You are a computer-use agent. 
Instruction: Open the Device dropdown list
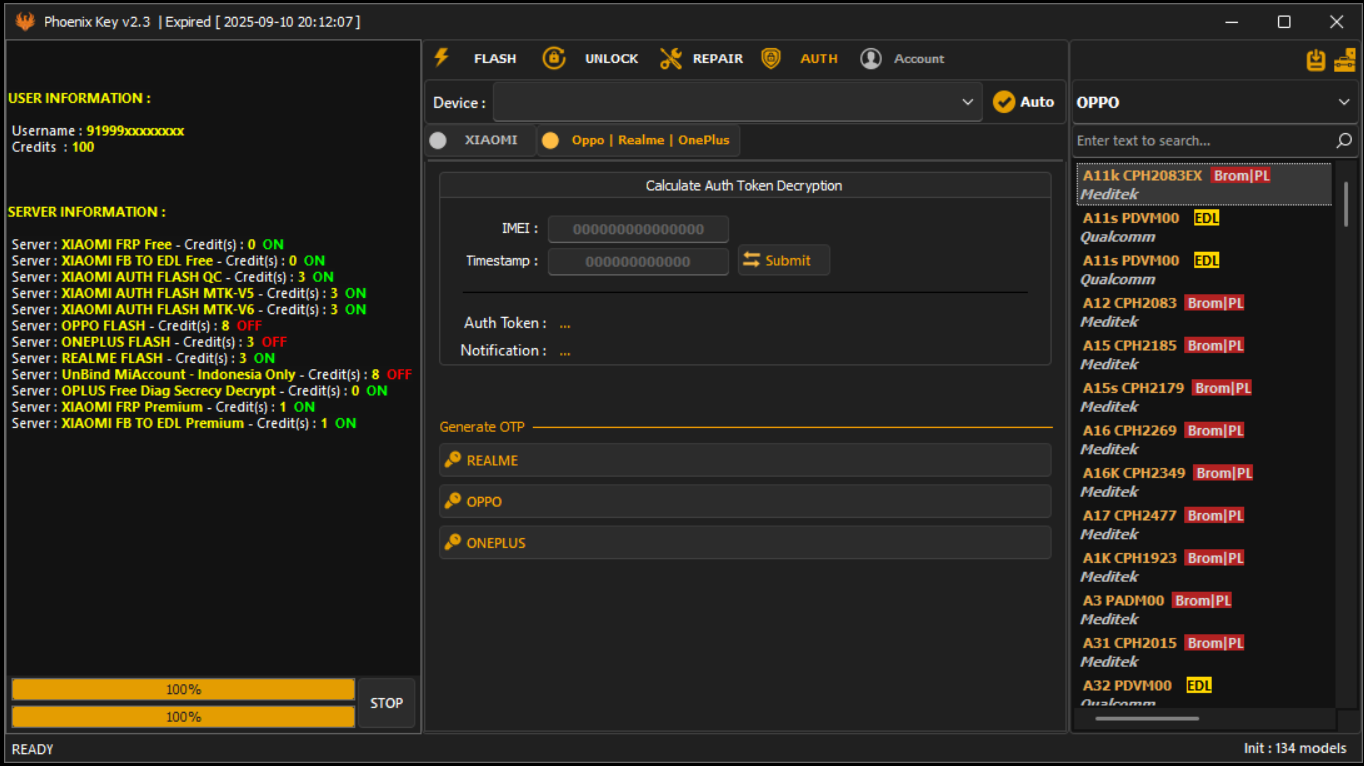[738, 102]
